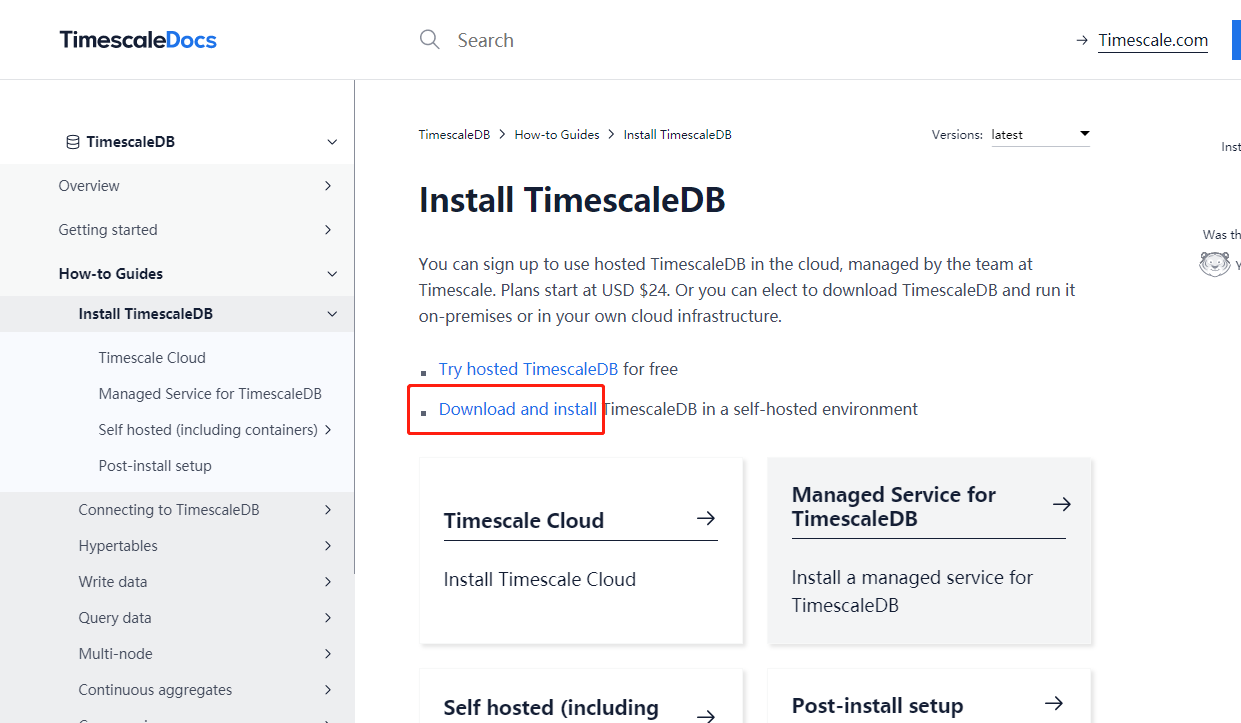
Task: Open Timescale Cloud in the sidebar
Action: point(152,358)
